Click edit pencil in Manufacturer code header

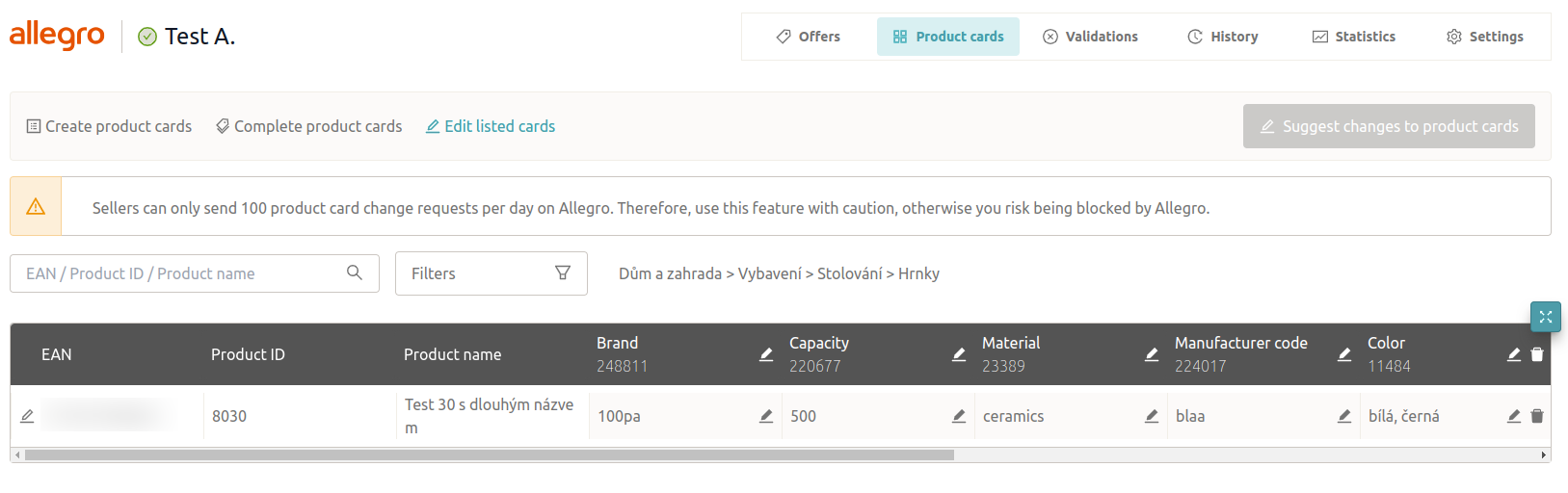click(x=1344, y=354)
